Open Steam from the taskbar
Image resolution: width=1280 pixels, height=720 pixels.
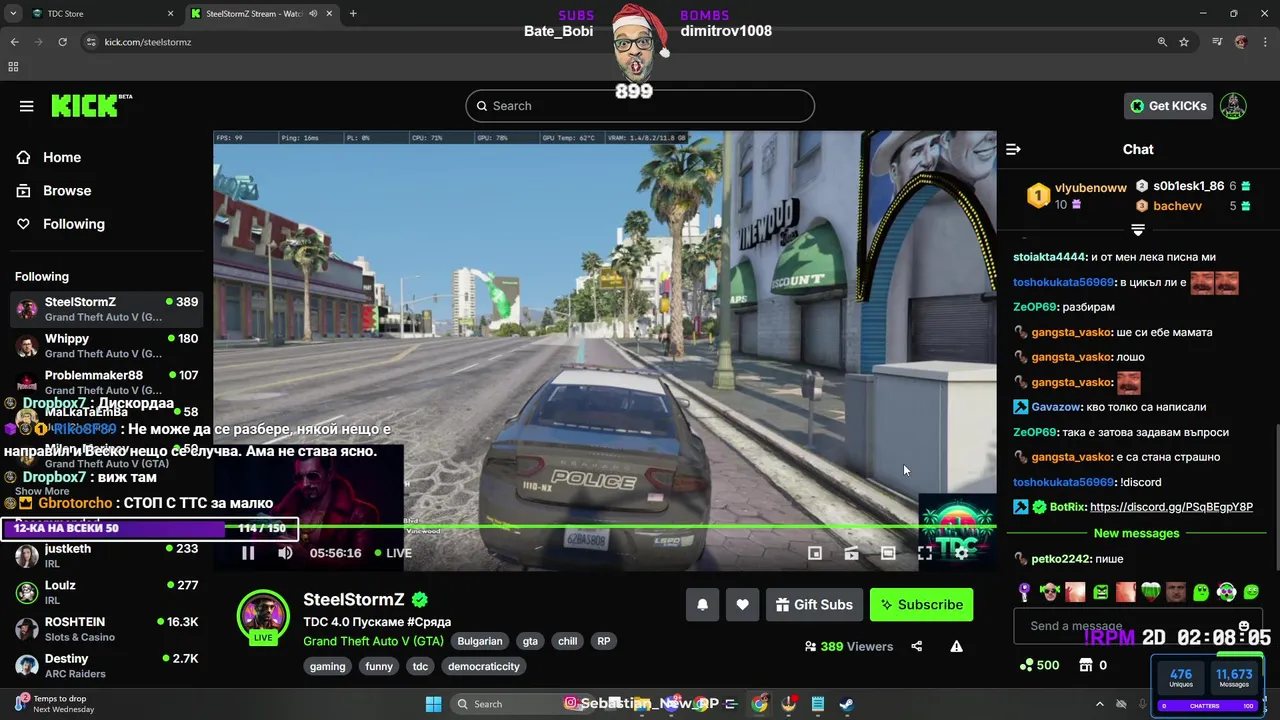(x=845, y=704)
